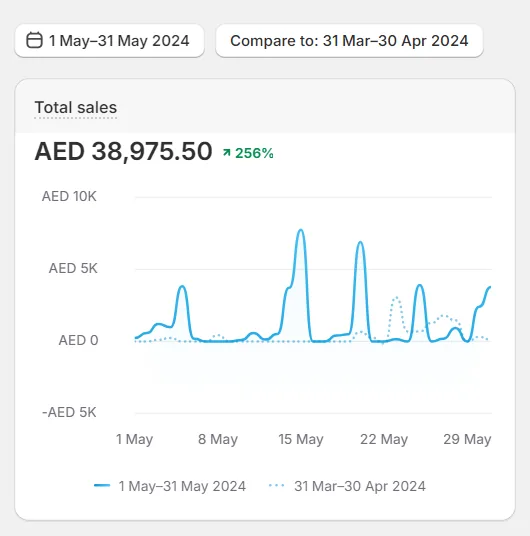Click the second-highest peak near 20 May
The height and width of the screenshot is (536, 530).
[360, 242]
